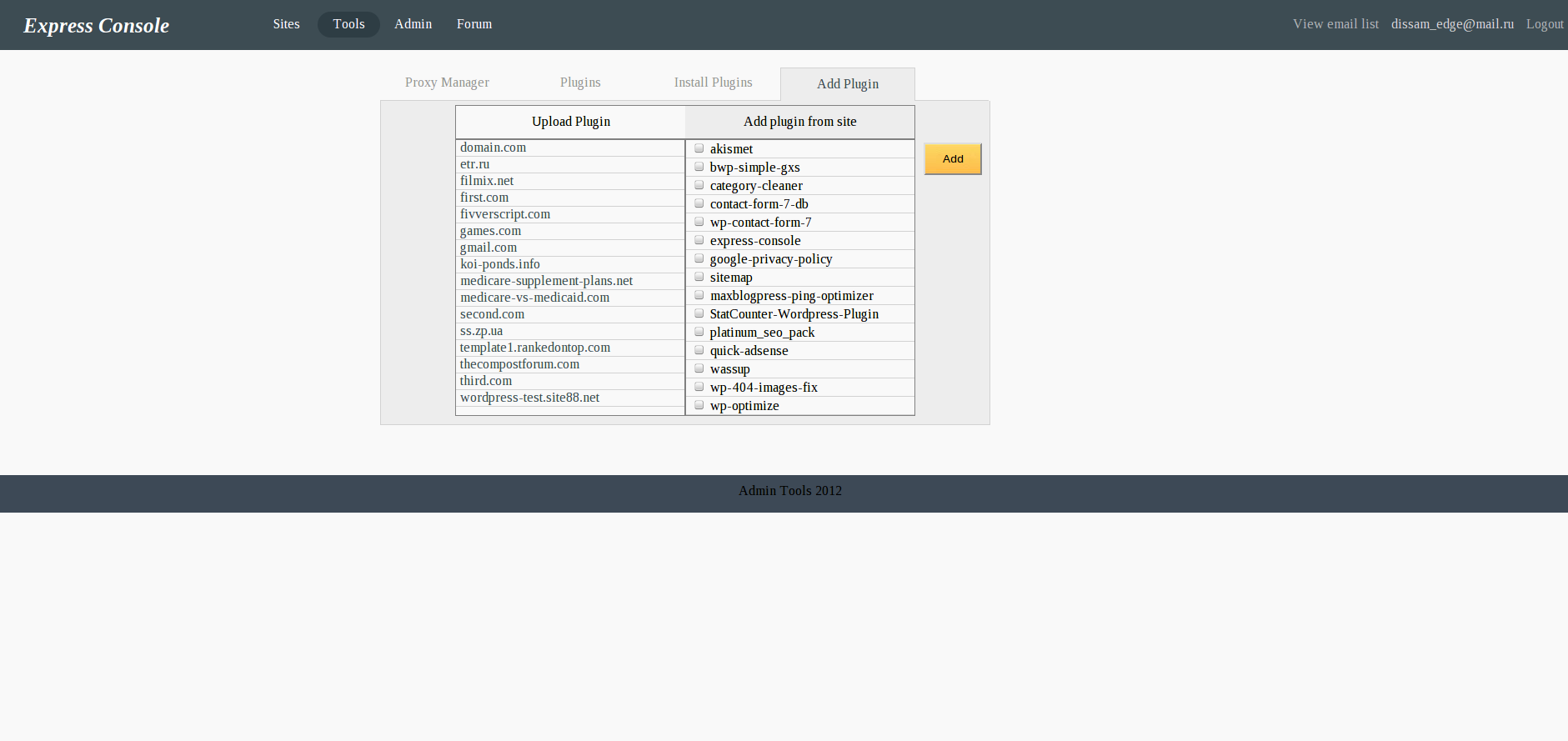Click the View email list link
This screenshot has width=1568, height=741.
[1335, 24]
